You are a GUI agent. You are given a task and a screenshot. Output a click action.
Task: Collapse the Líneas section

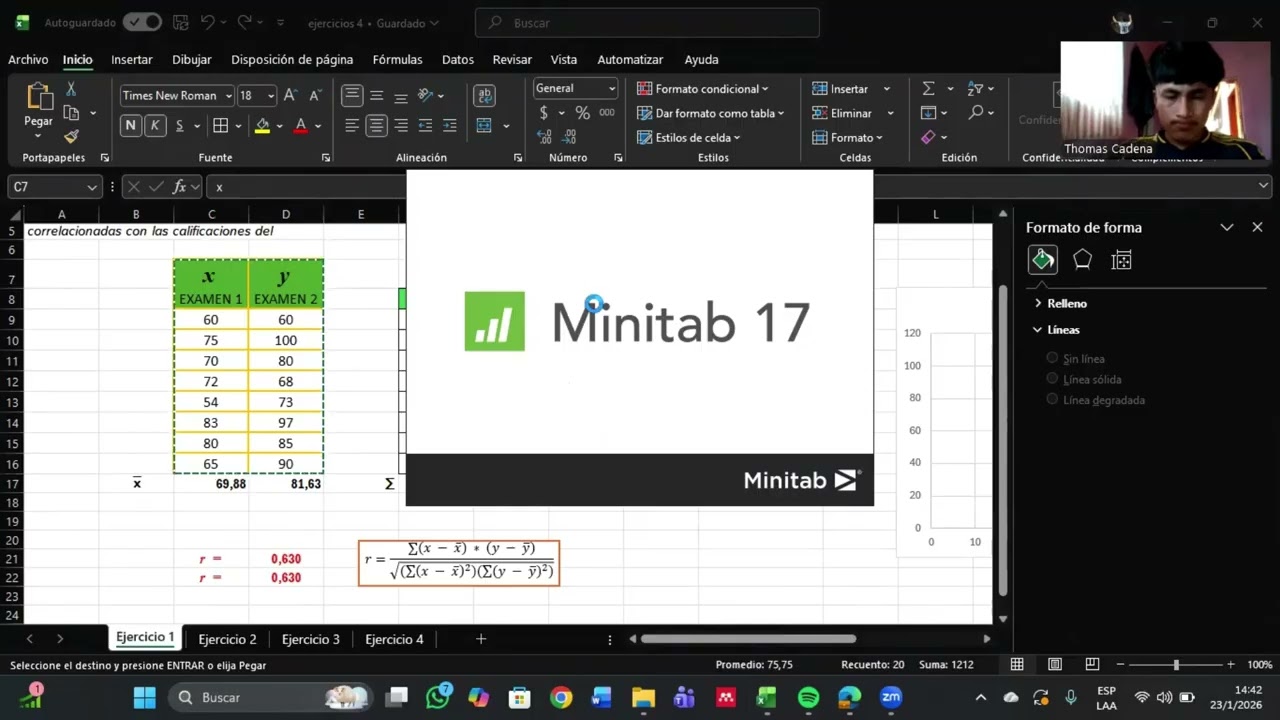tap(1056, 329)
